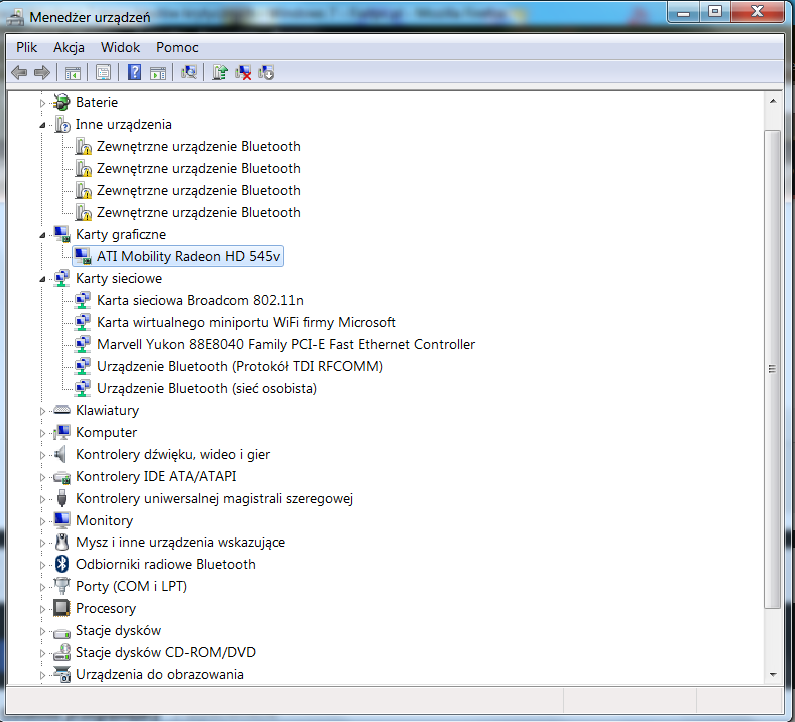The image size is (795, 722).
Task: Click the Stacje dysków drive icon
Action: coord(62,632)
